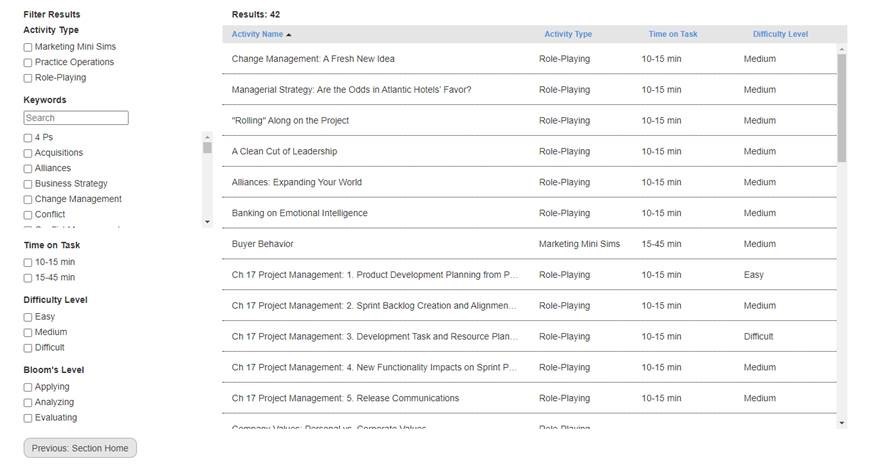Sort by Activity Name column header
Screen dimensions: 871x470
coord(257,34)
